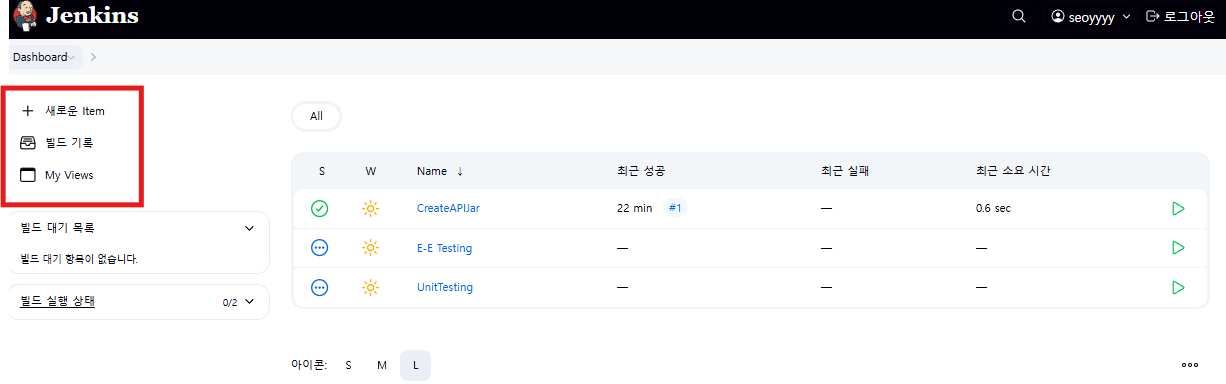Go to the Dashboard breadcrumb

tap(40, 57)
